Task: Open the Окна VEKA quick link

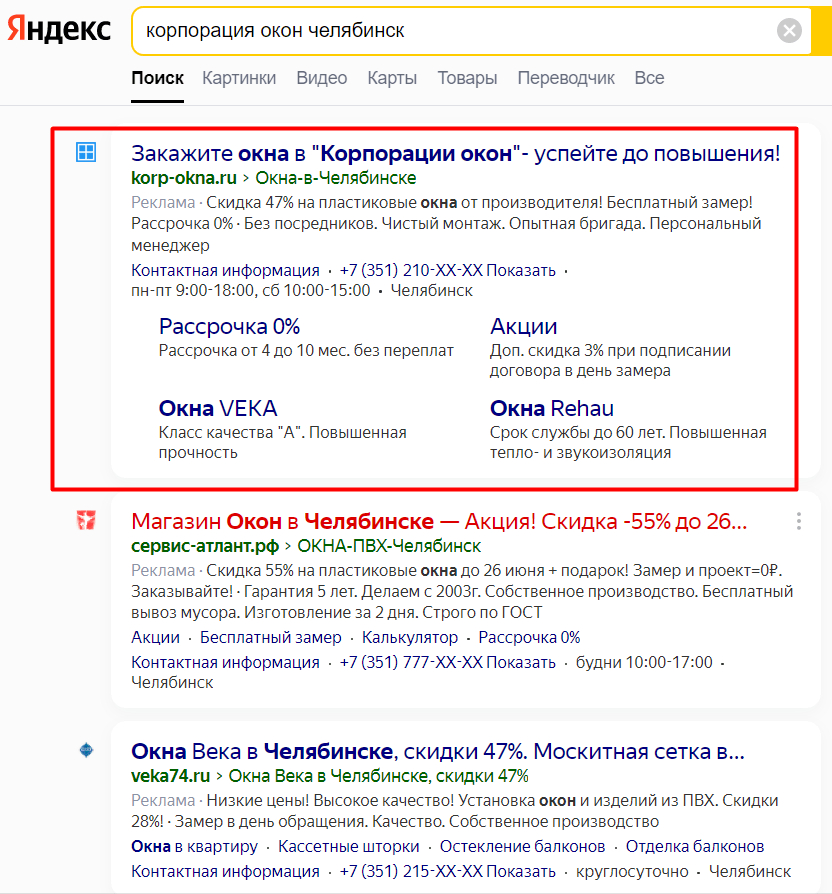Action: [218, 408]
